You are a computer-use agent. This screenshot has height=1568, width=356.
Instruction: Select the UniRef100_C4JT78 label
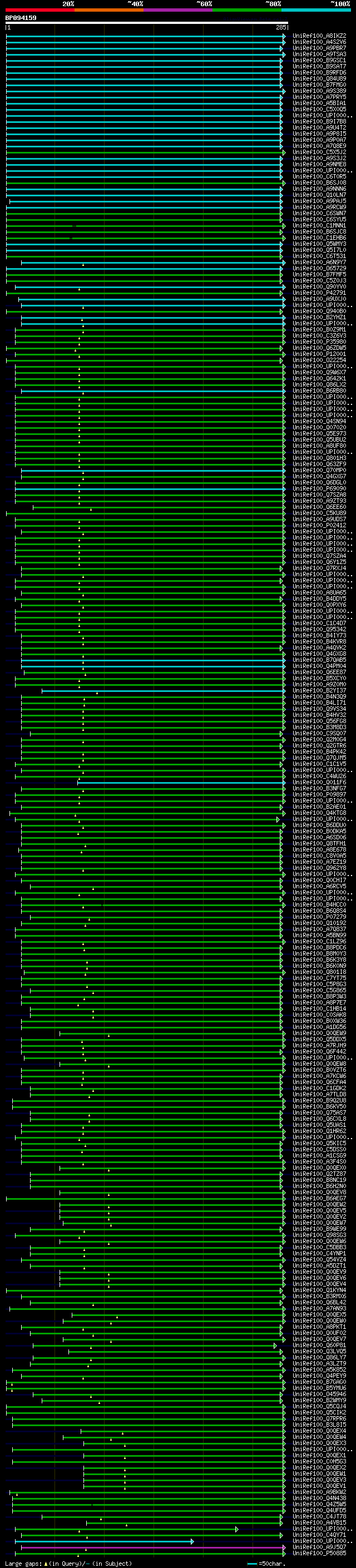[319, 1516]
